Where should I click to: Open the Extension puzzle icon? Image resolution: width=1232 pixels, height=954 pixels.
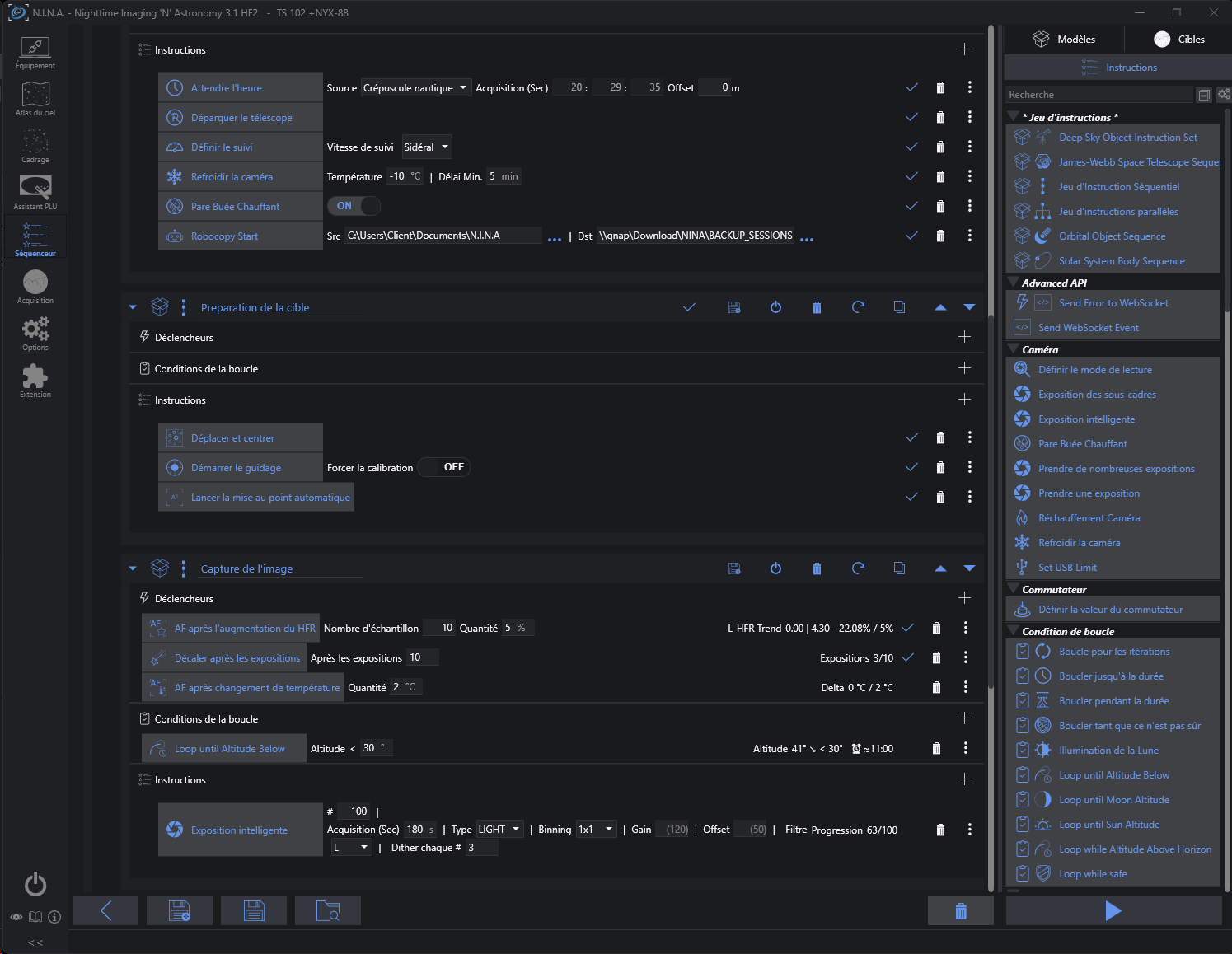35,381
